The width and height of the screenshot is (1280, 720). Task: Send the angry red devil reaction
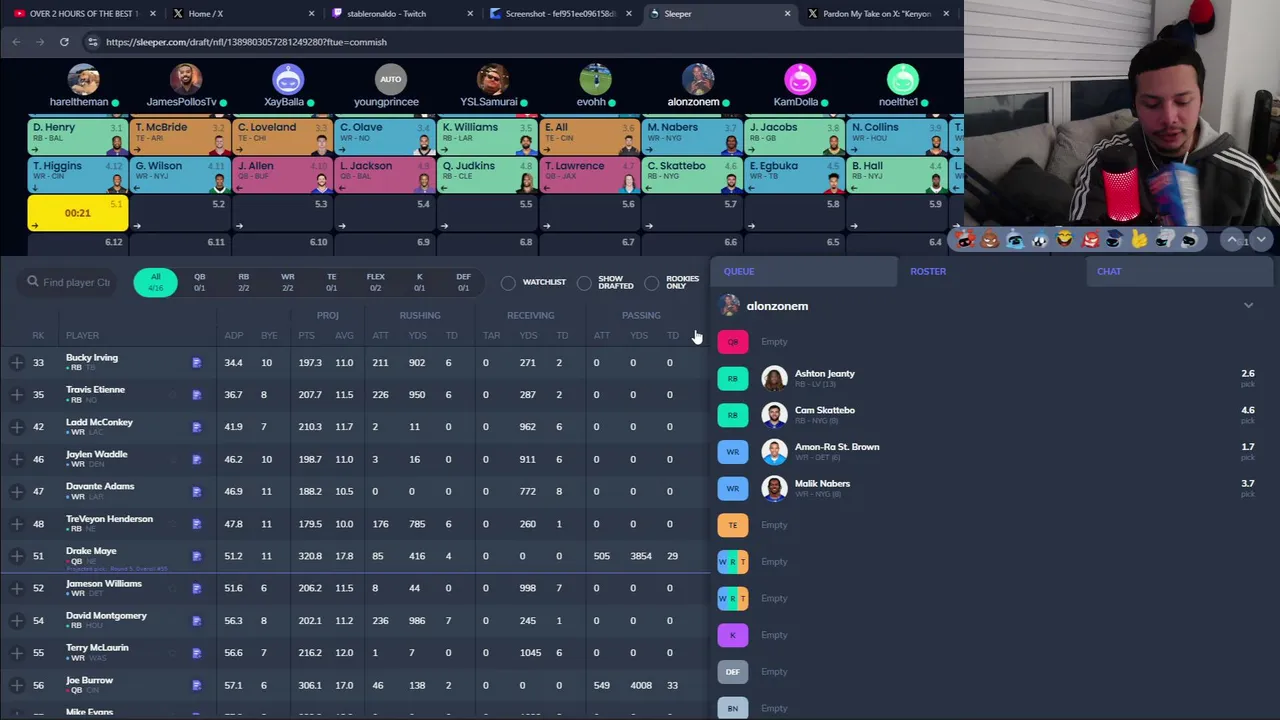[1089, 240]
